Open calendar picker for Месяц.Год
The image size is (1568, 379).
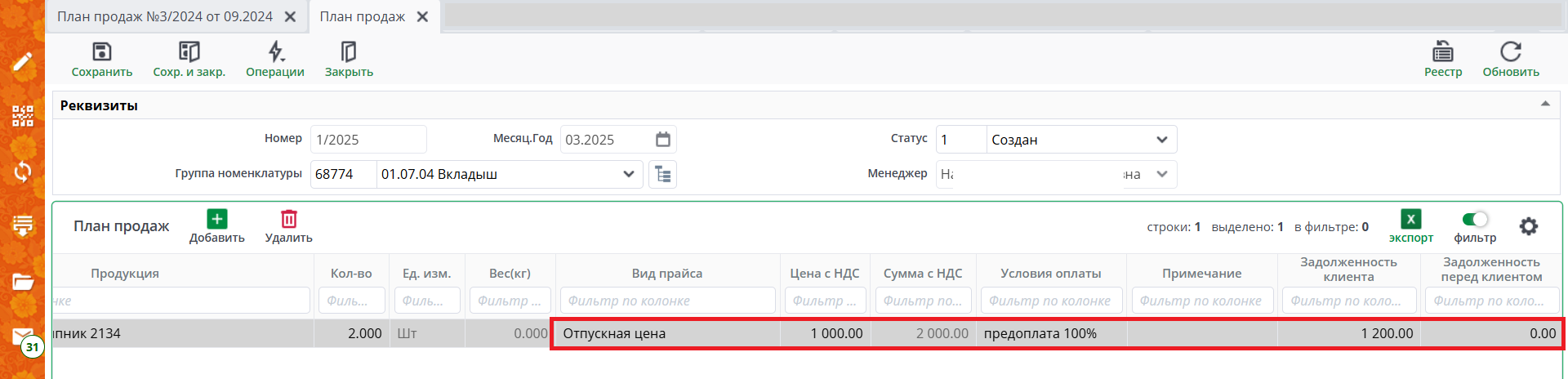[x=663, y=140]
